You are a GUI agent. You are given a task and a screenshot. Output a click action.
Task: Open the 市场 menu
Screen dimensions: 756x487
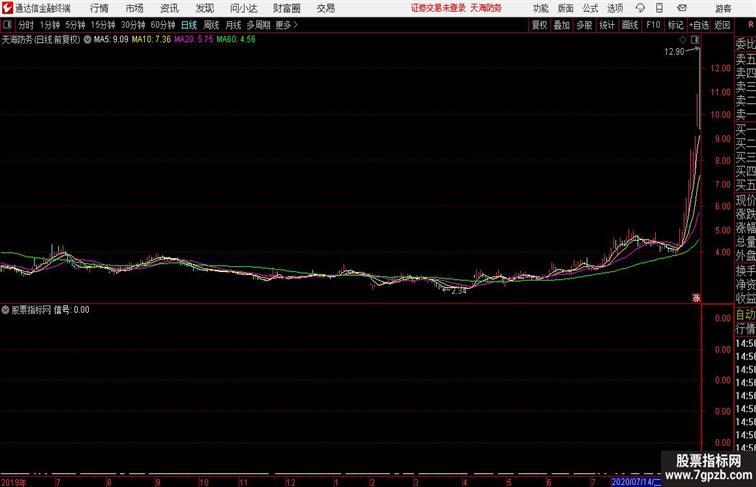click(135, 8)
